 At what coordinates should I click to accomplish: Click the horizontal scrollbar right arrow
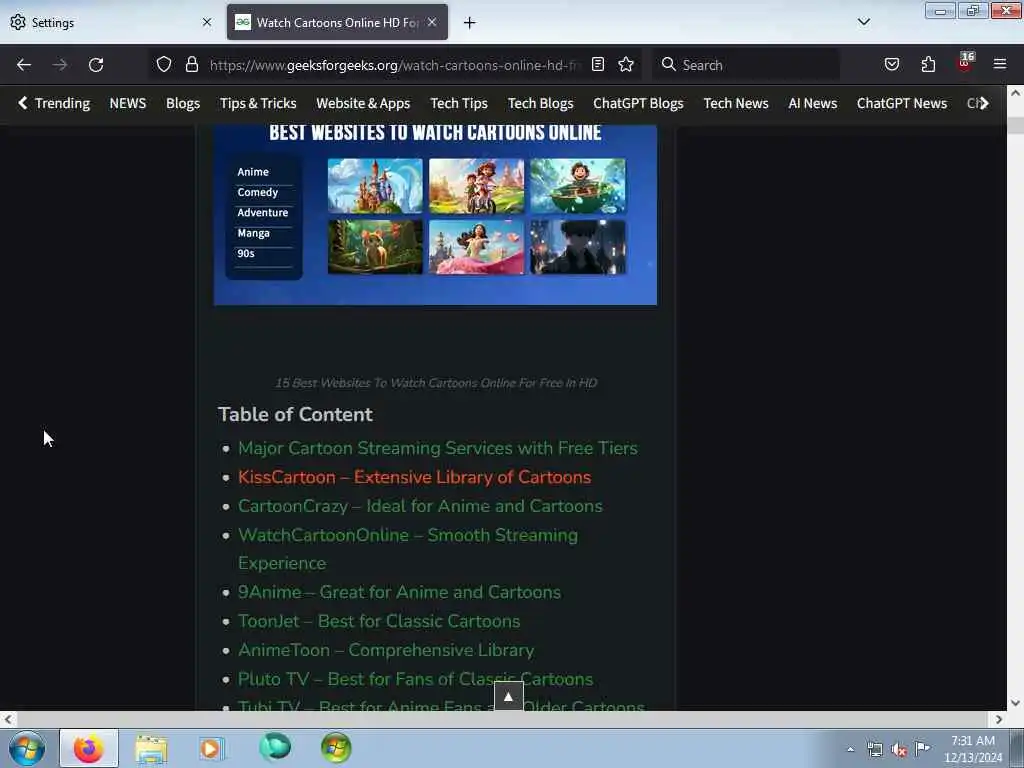[999, 719]
